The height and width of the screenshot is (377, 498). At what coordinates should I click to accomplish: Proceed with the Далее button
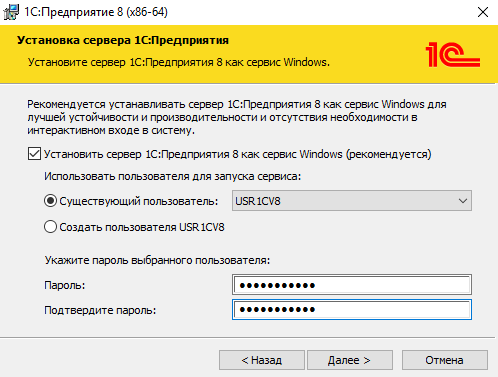click(350, 360)
